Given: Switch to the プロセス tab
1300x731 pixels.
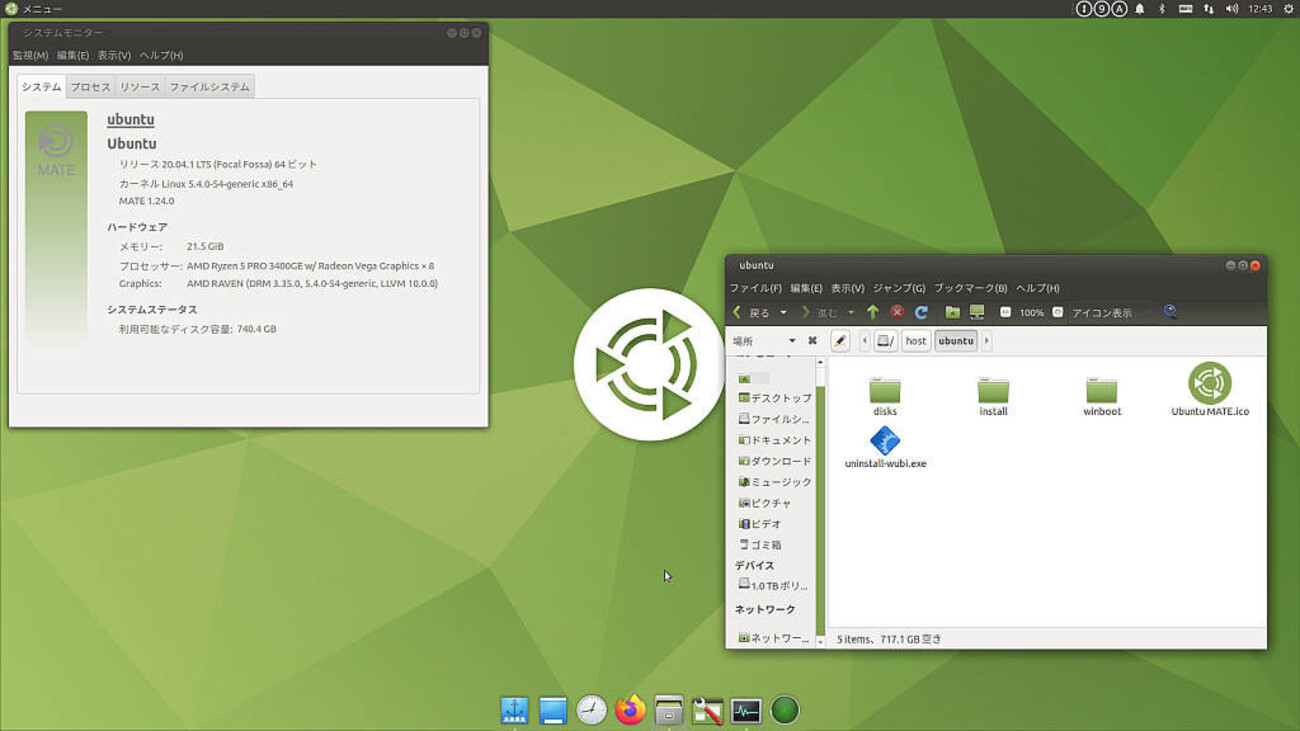Looking at the screenshot, I should click(90, 87).
